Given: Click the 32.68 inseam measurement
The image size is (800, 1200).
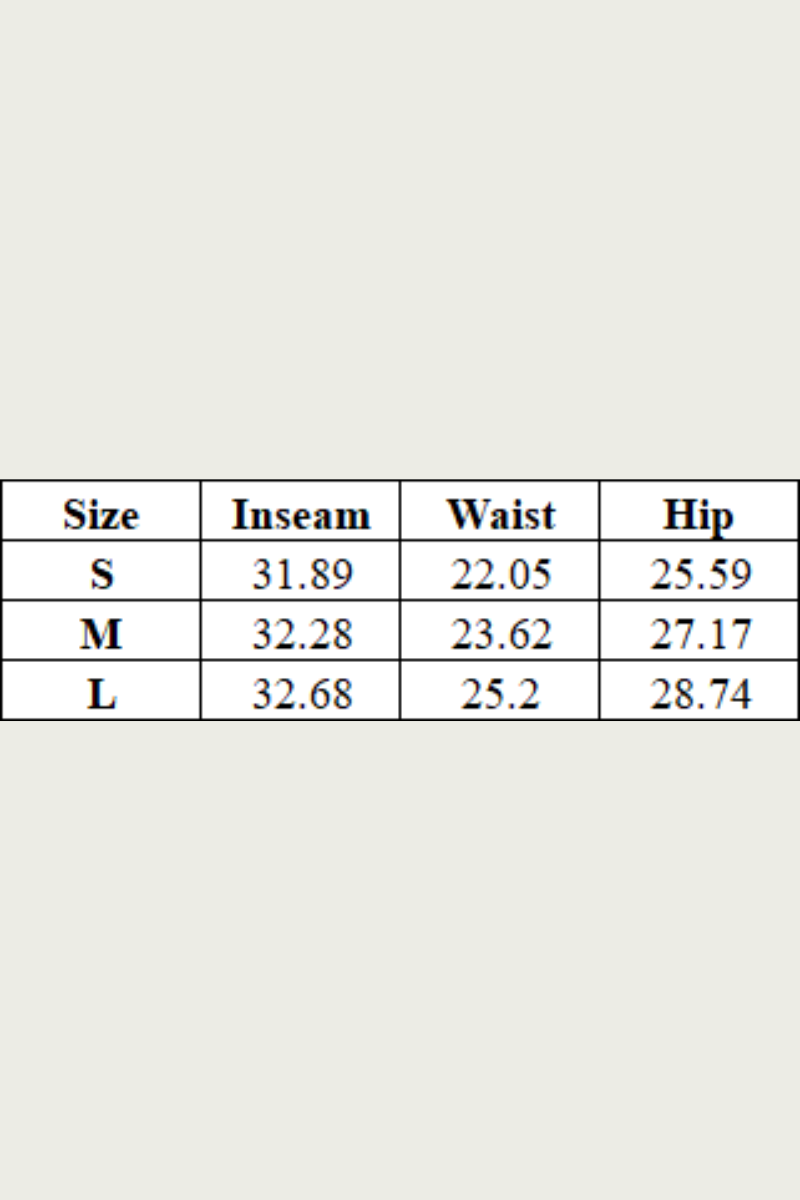Looking at the screenshot, I should tap(301, 693).
